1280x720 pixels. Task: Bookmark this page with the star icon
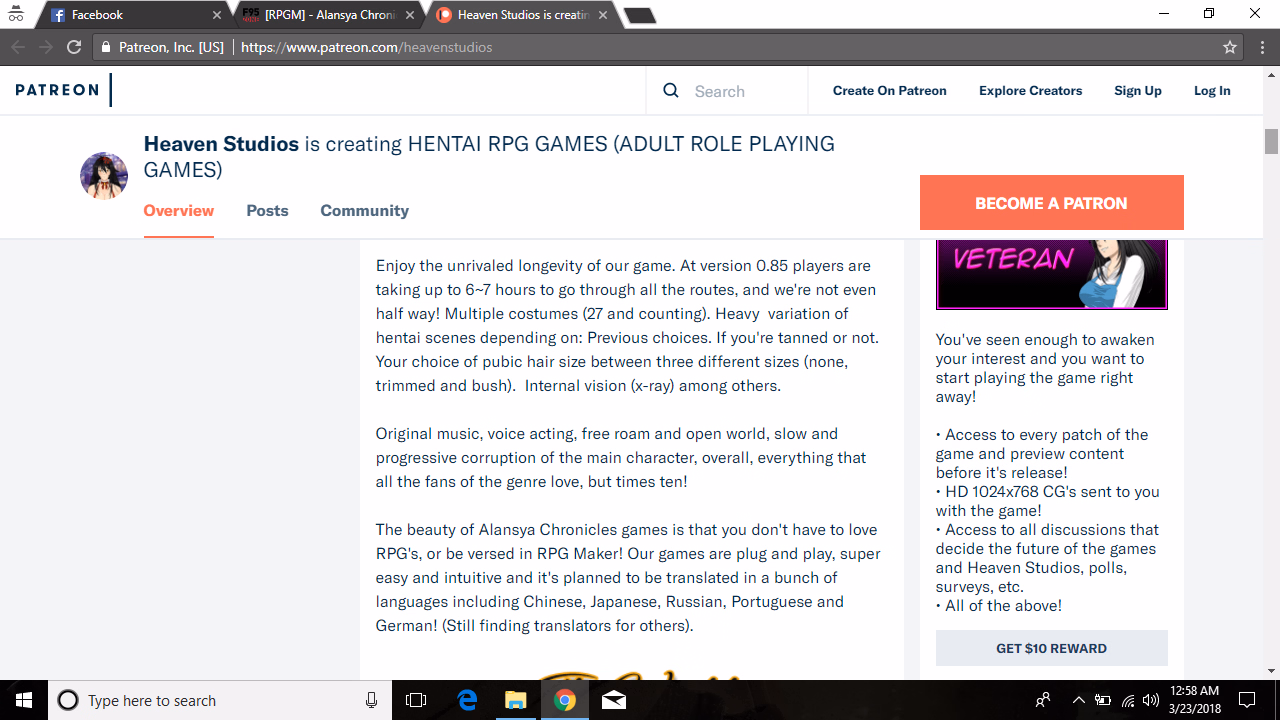click(1230, 47)
